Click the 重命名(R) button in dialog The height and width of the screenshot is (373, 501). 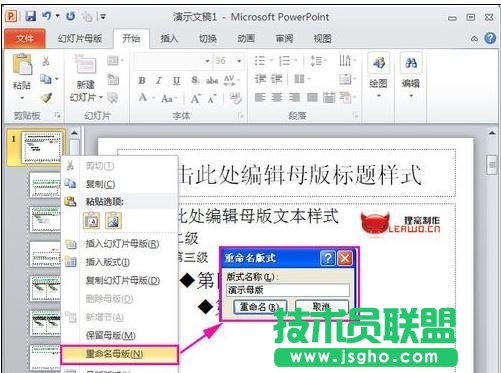(260, 306)
